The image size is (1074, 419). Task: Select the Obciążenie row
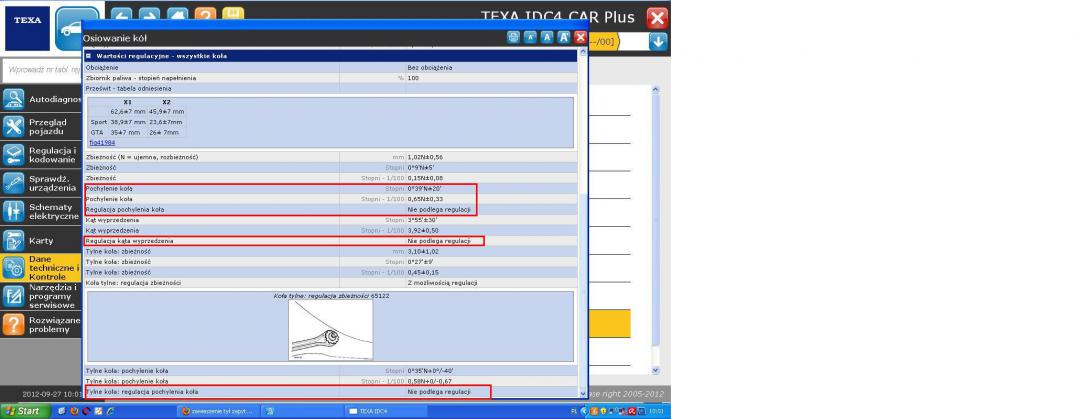pyautogui.click(x=330, y=68)
